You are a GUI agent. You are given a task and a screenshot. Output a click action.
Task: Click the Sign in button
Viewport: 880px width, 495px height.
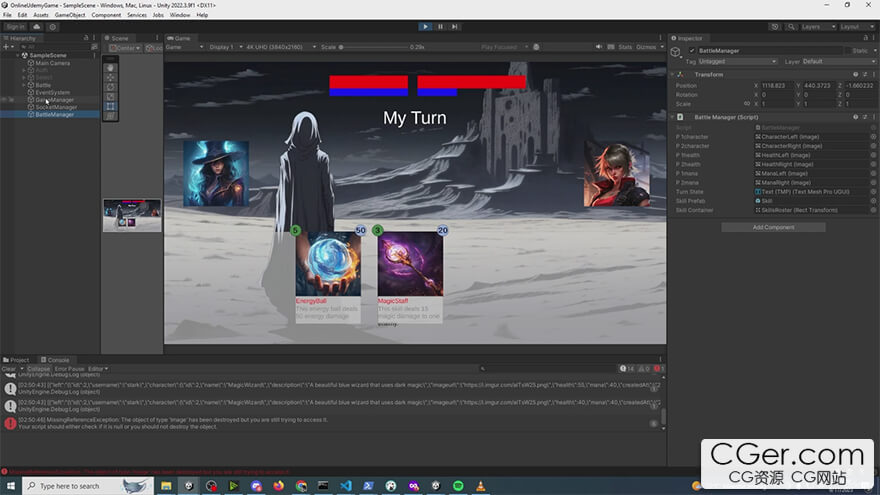click(15, 26)
